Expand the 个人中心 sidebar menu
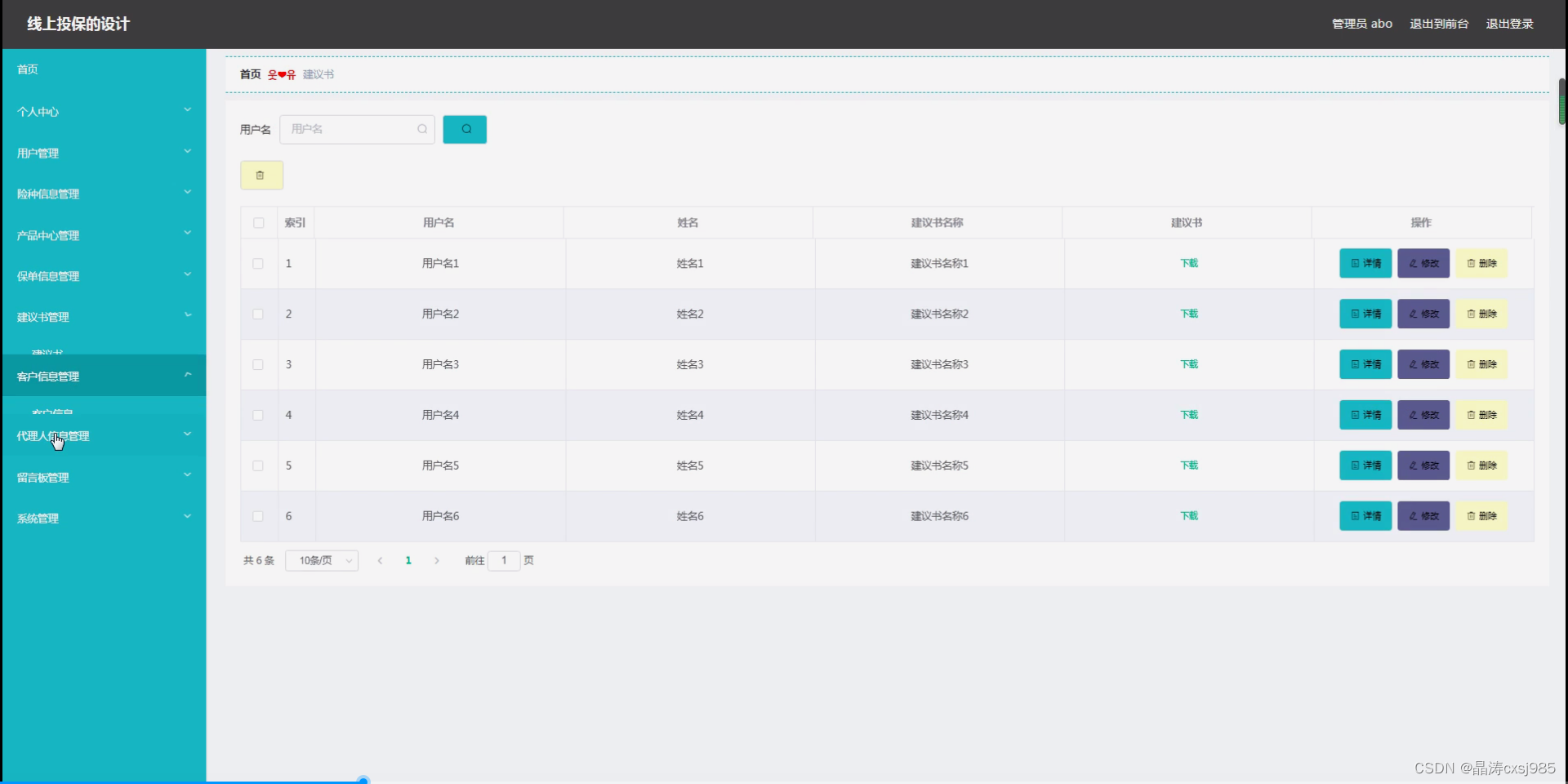Screen dimensions: 1568x784 coord(104,111)
